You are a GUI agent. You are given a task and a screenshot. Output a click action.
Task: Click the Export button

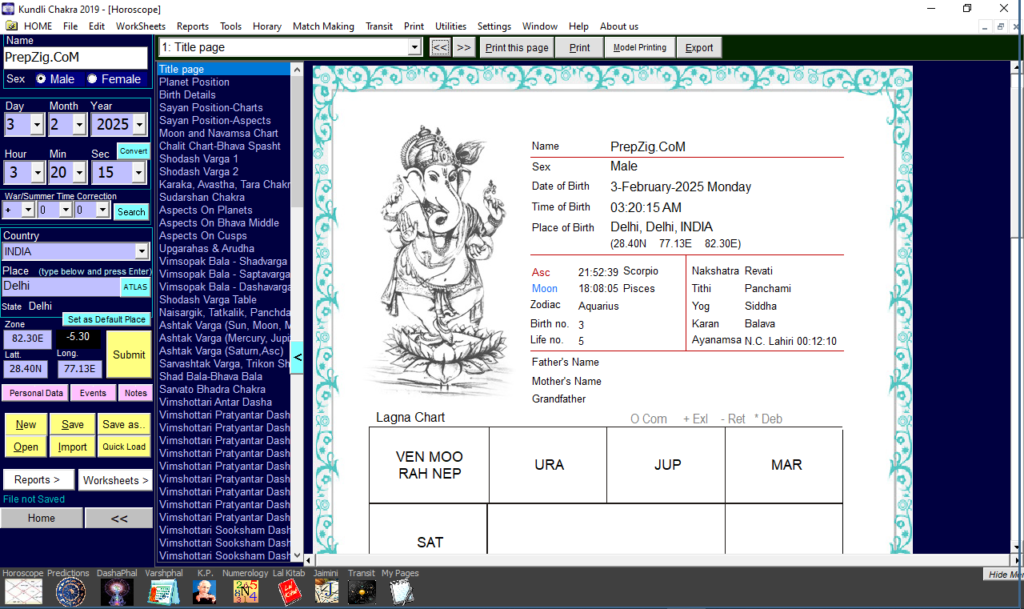699,48
